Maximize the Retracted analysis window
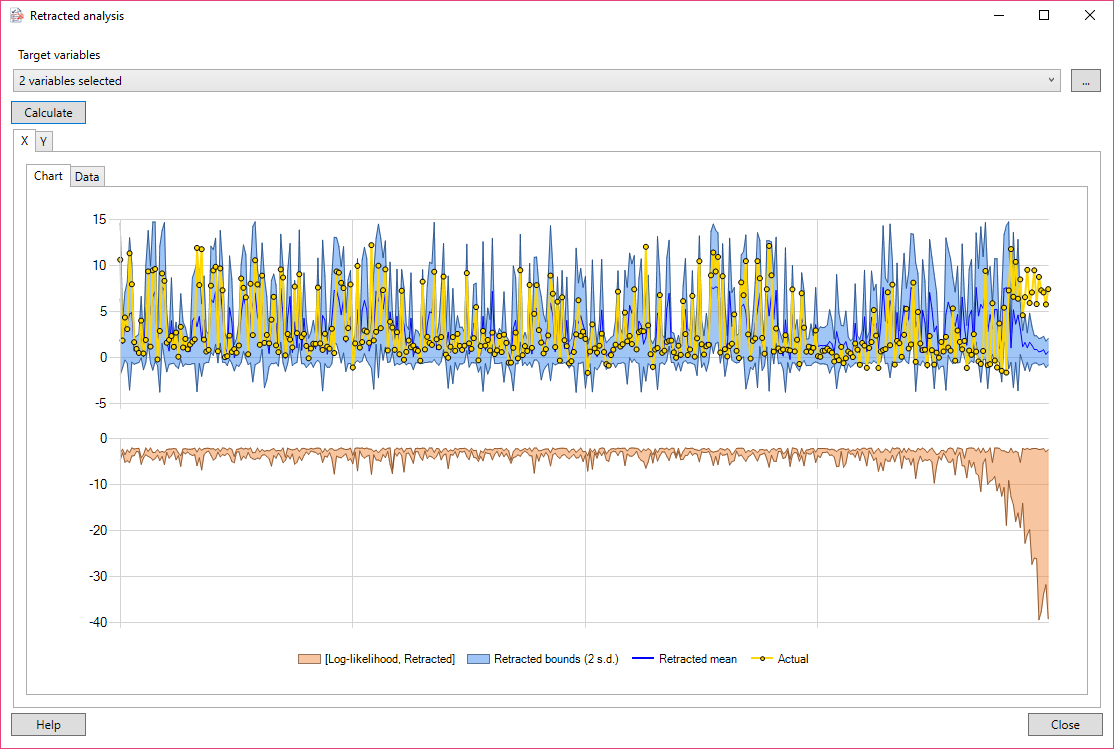1114x749 pixels. pyautogui.click(x=1044, y=16)
